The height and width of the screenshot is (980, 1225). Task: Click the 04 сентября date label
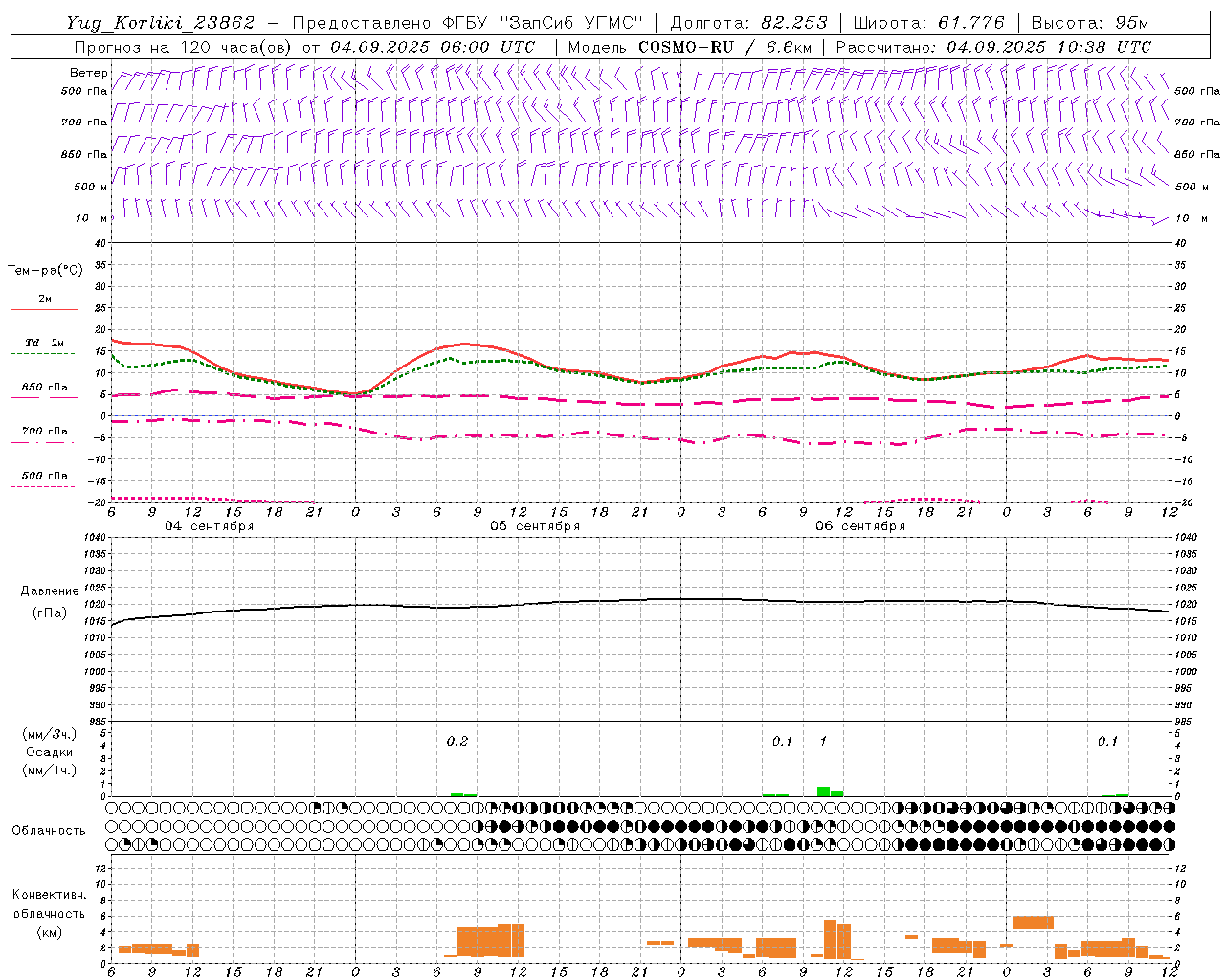[x=210, y=526]
